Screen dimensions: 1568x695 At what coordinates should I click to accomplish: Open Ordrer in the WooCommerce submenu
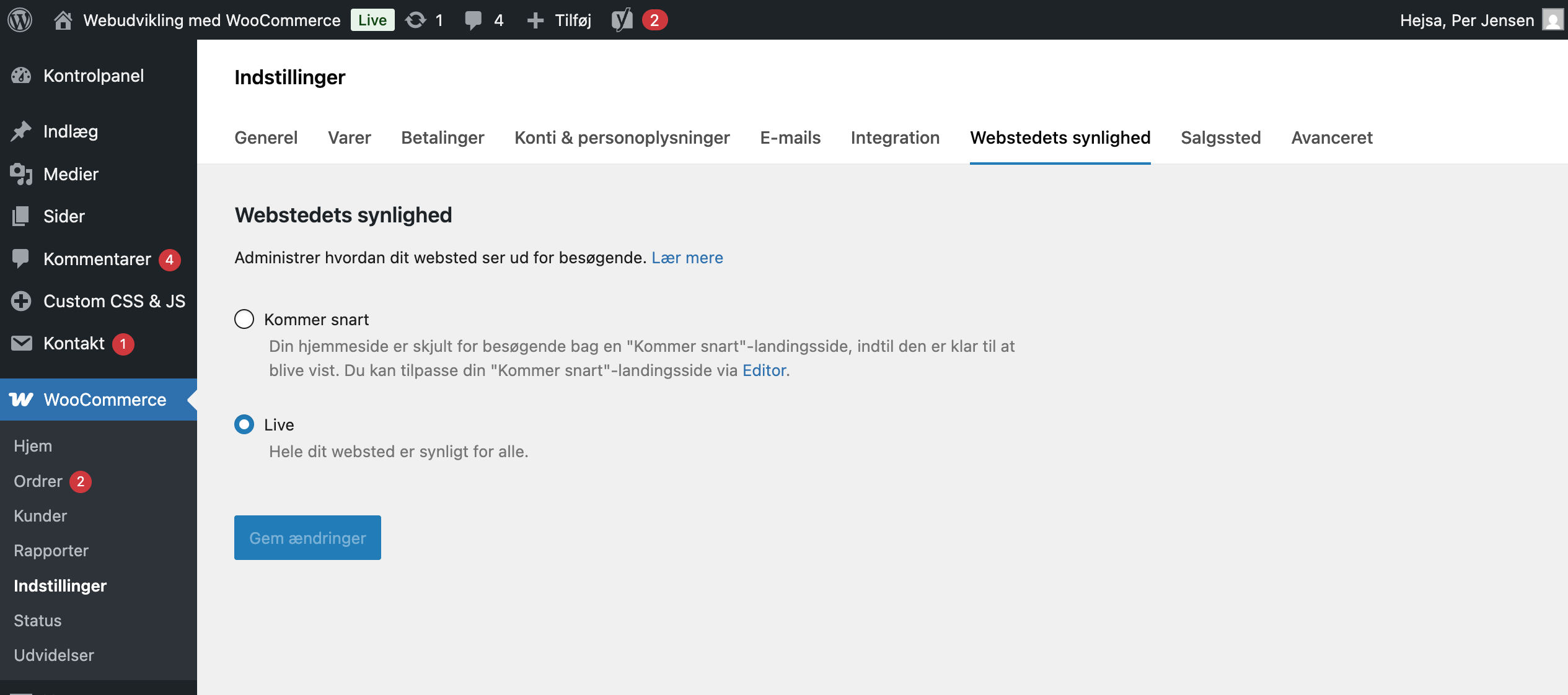[38, 481]
